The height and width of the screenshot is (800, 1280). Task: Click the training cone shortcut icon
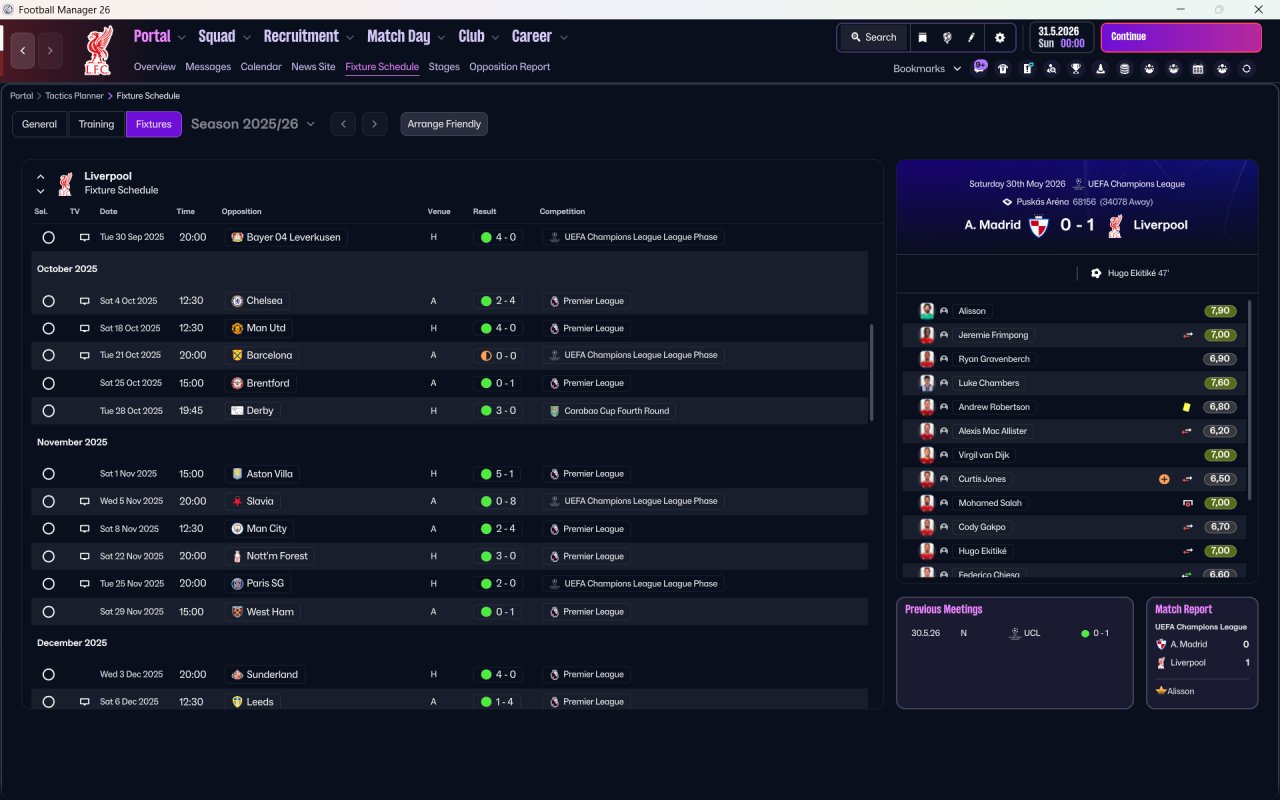coord(1100,69)
